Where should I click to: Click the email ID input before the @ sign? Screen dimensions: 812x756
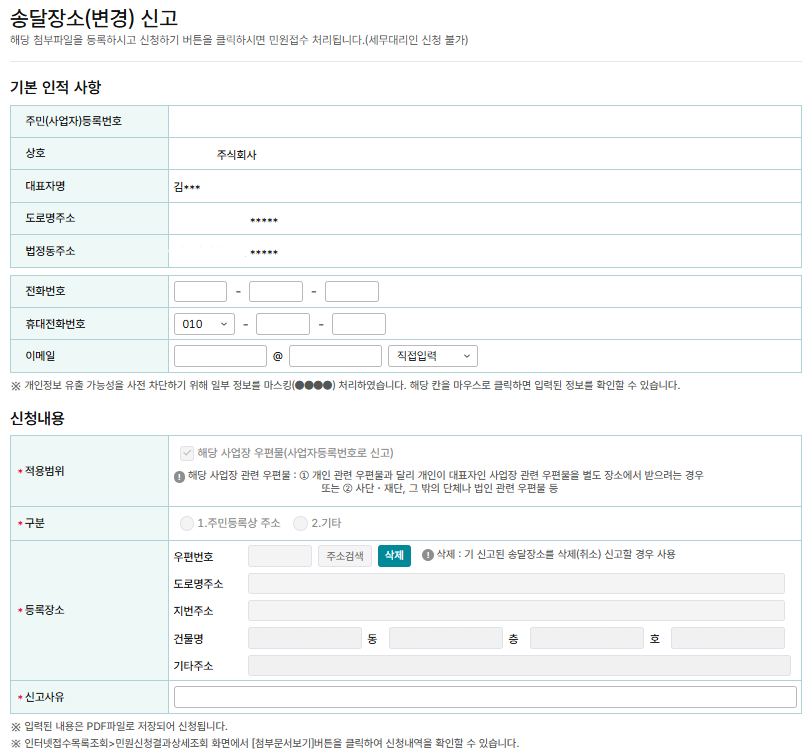pyautogui.click(x=220, y=355)
